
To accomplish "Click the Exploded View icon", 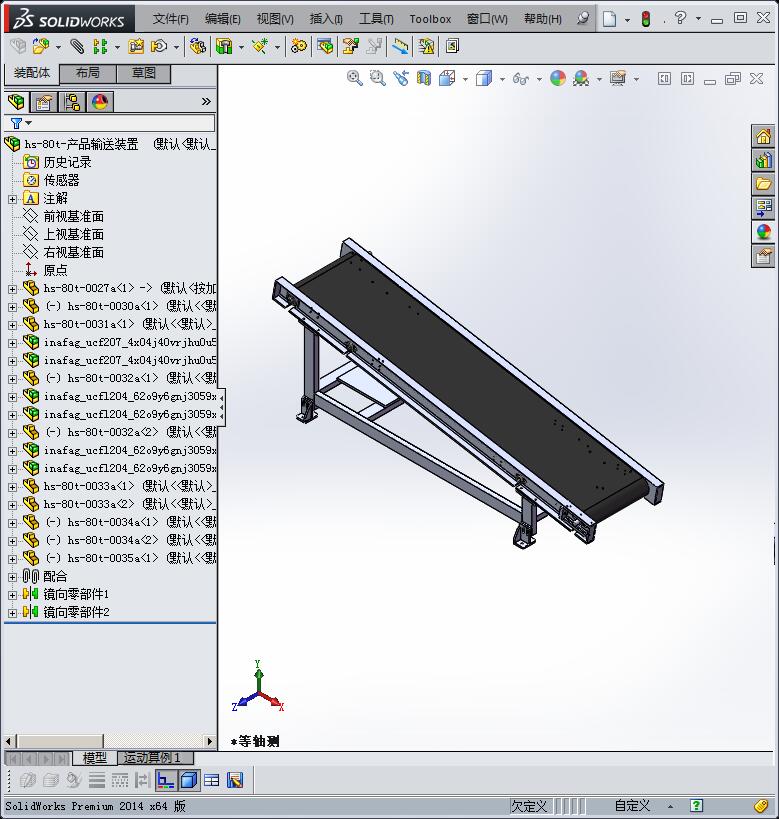I will coord(351,46).
